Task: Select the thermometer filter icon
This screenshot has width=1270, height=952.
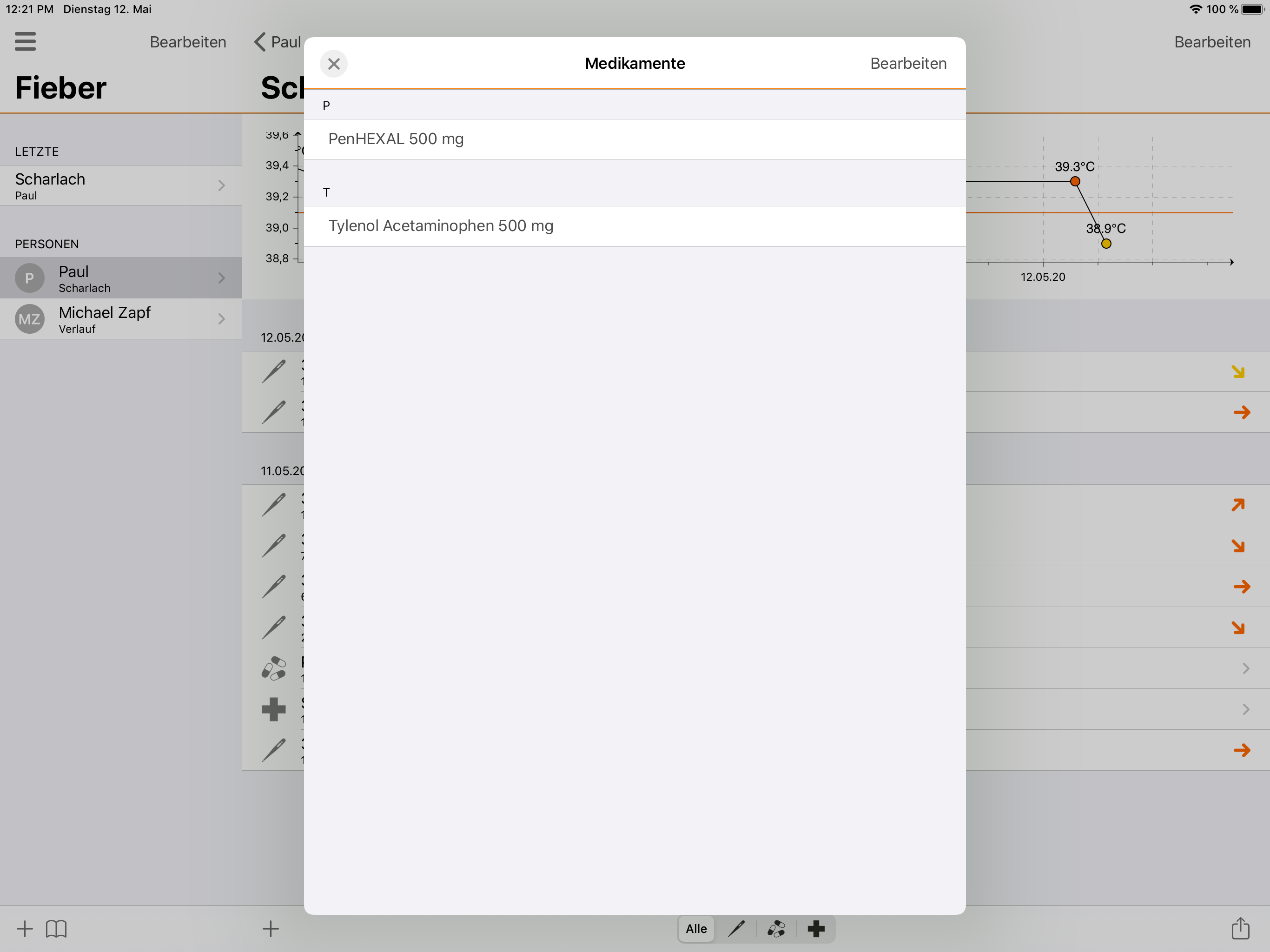Action: tap(736, 928)
